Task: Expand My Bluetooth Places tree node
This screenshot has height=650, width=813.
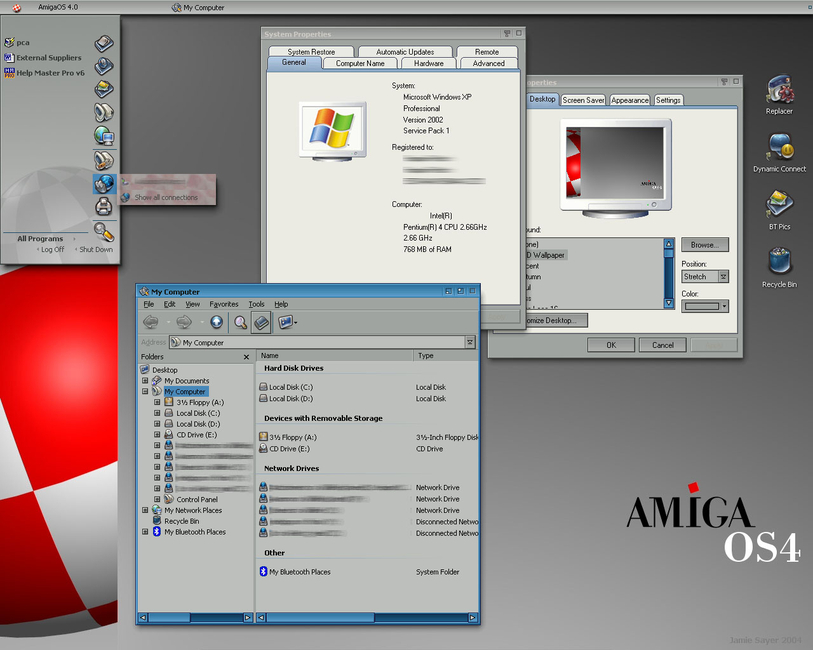Action: pyautogui.click(x=145, y=532)
